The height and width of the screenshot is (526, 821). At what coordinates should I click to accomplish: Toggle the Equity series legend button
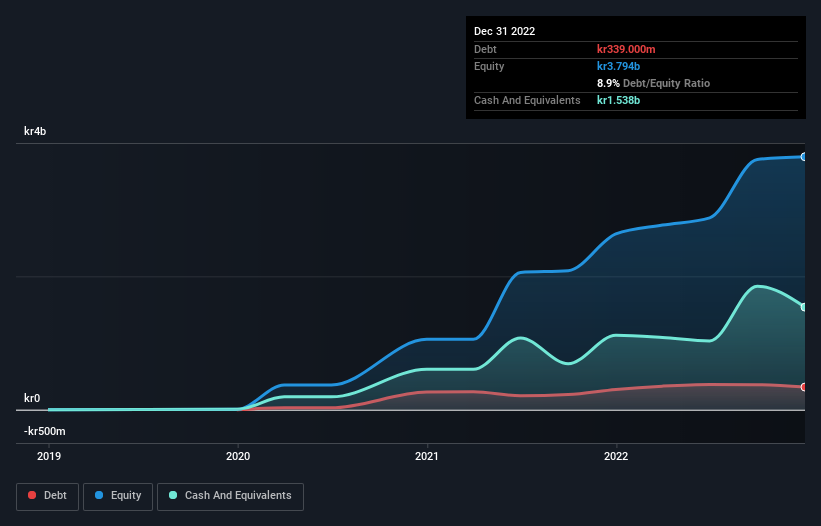tap(118, 496)
